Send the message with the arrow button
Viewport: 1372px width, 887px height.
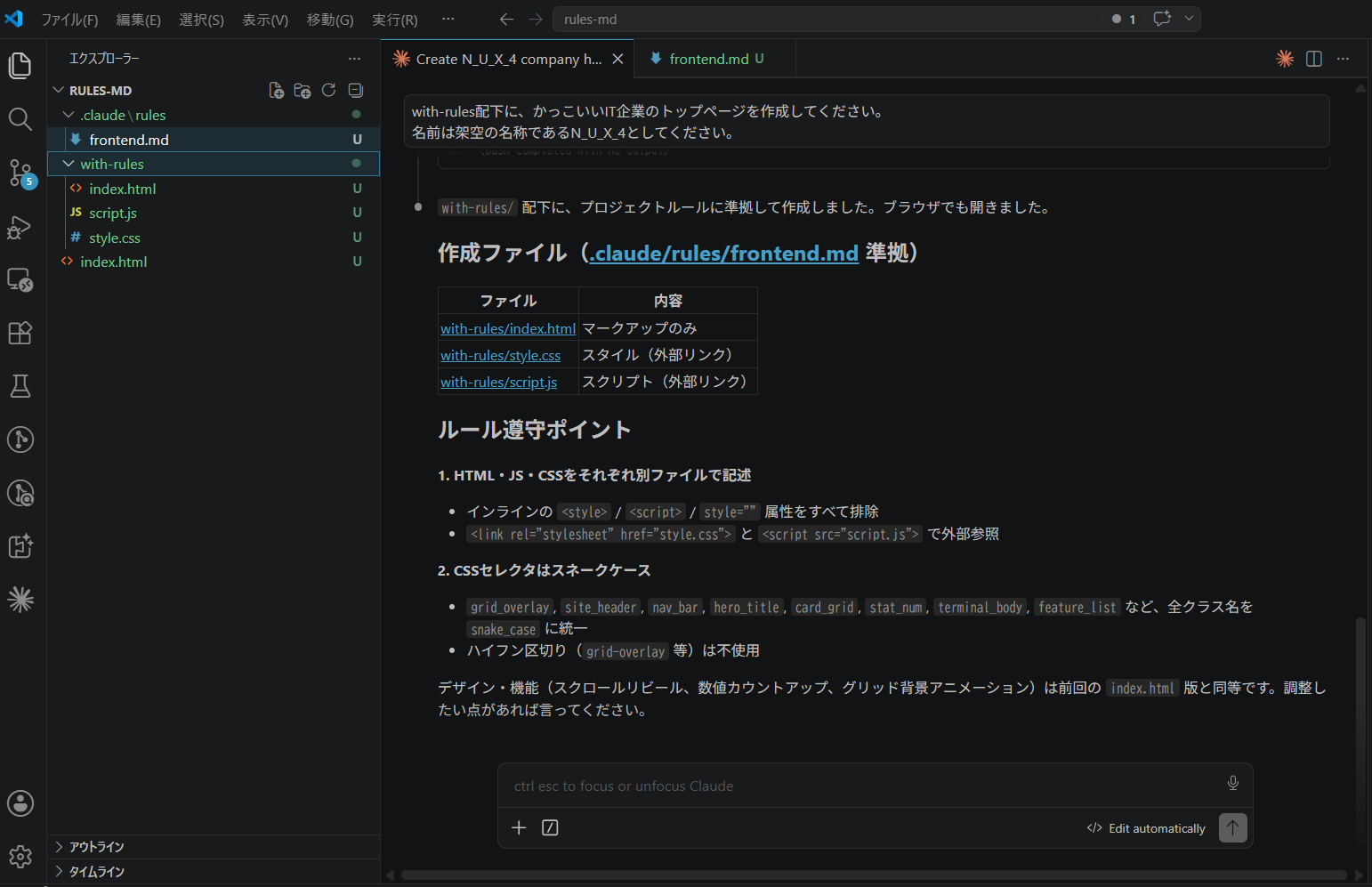coord(1232,827)
